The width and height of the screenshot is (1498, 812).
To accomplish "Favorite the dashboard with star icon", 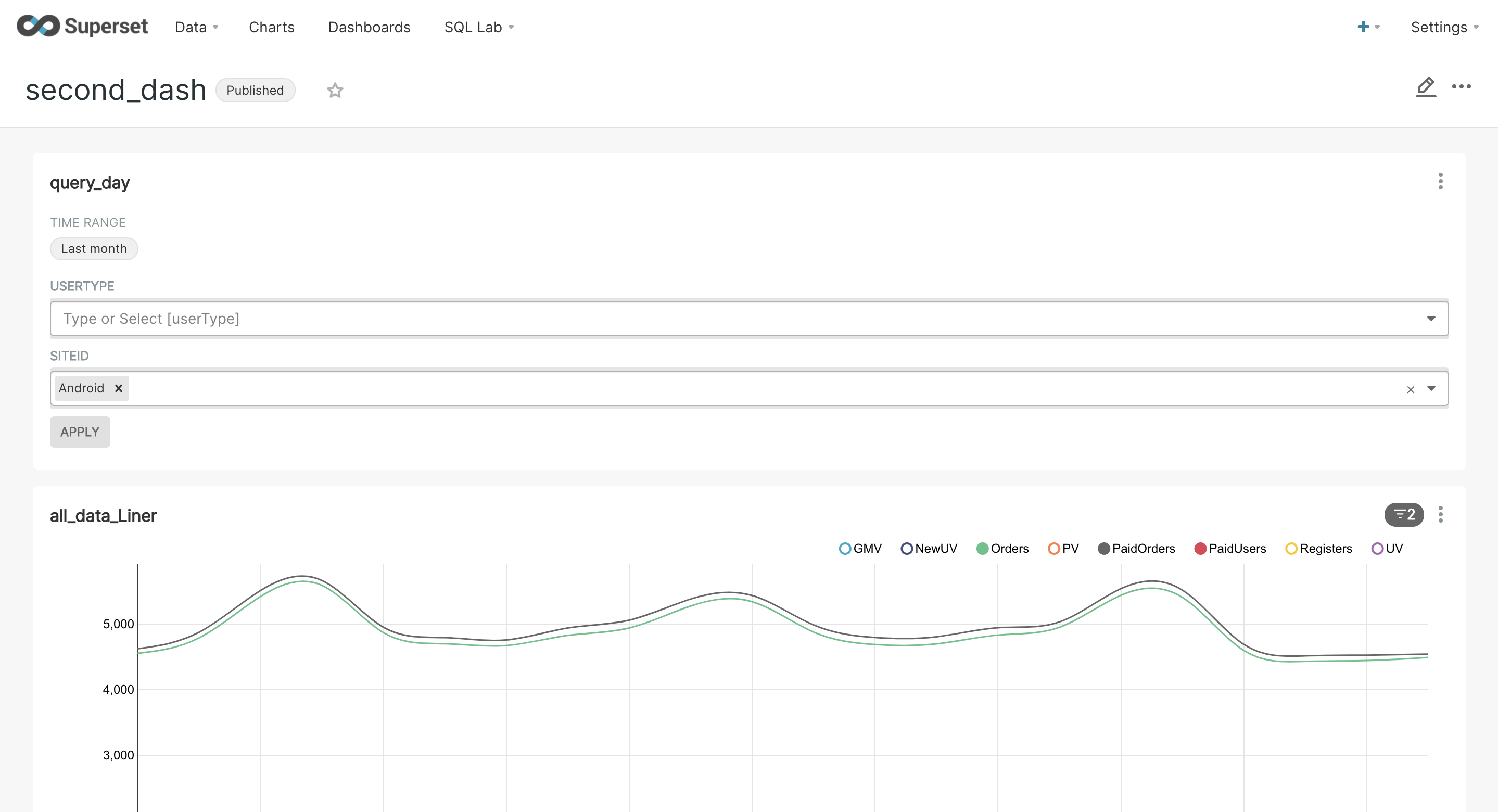I will [x=335, y=90].
